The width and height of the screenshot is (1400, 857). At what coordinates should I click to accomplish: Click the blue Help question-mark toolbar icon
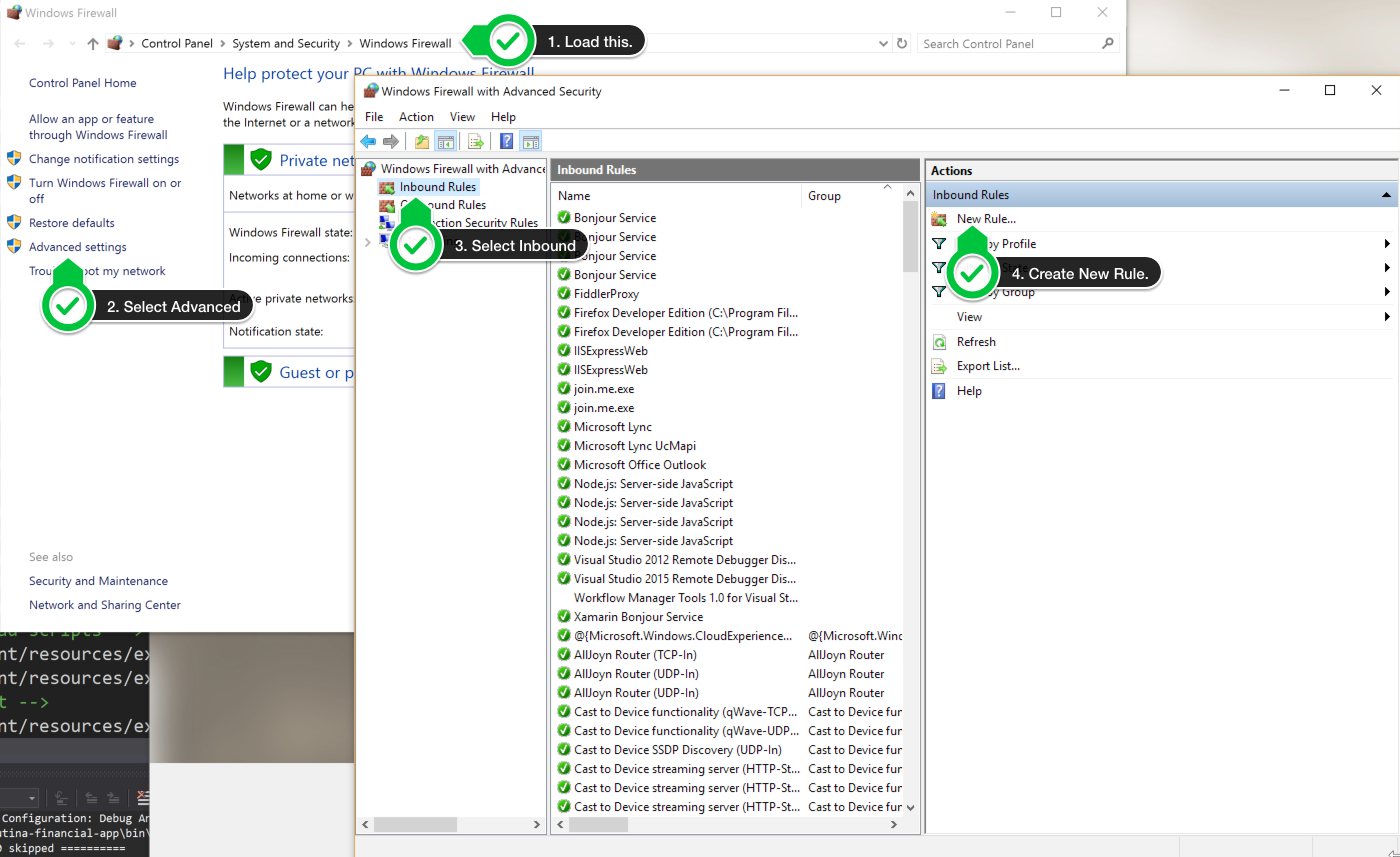(x=507, y=142)
